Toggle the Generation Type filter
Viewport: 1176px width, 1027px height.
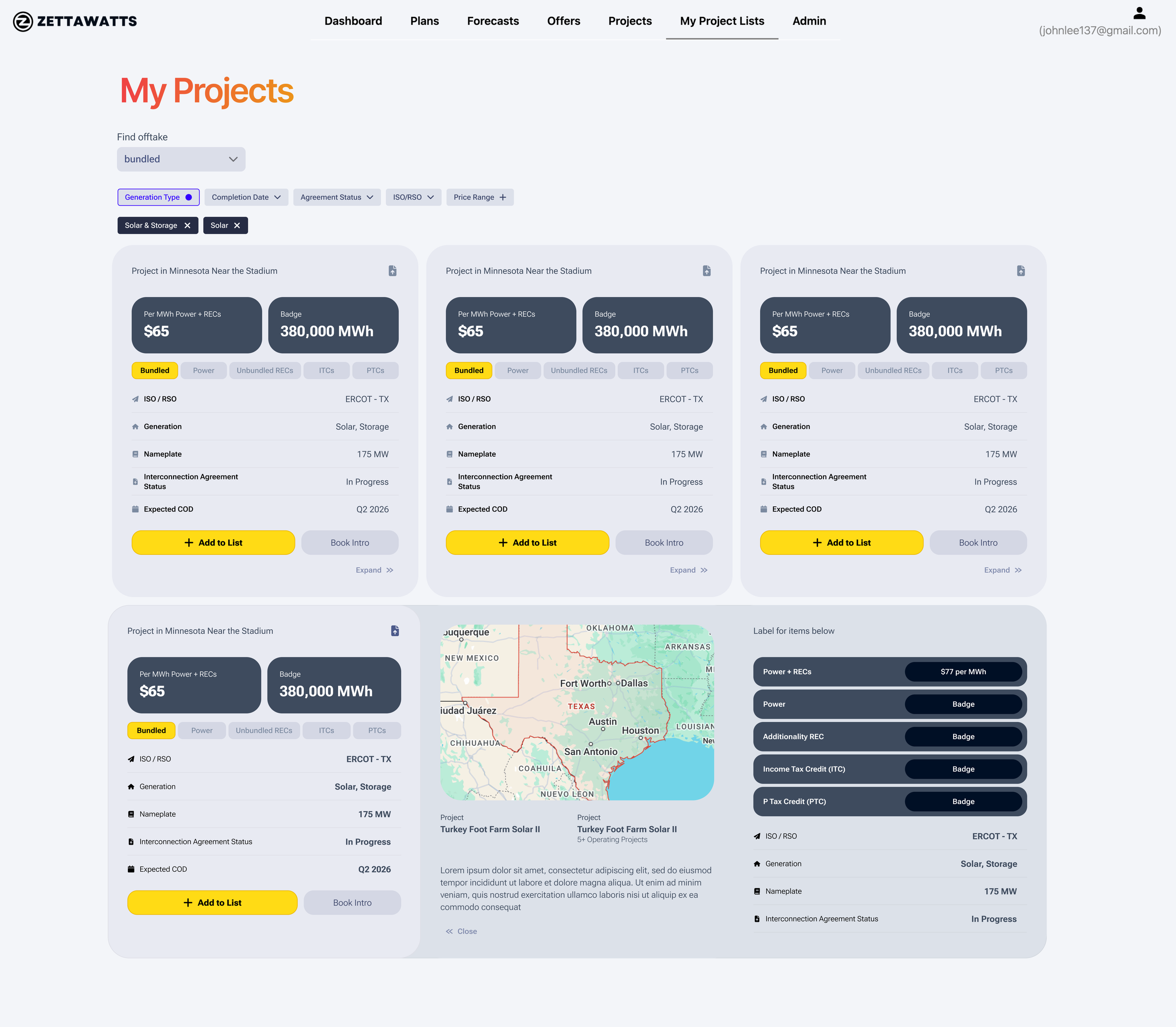pos(158,197)
